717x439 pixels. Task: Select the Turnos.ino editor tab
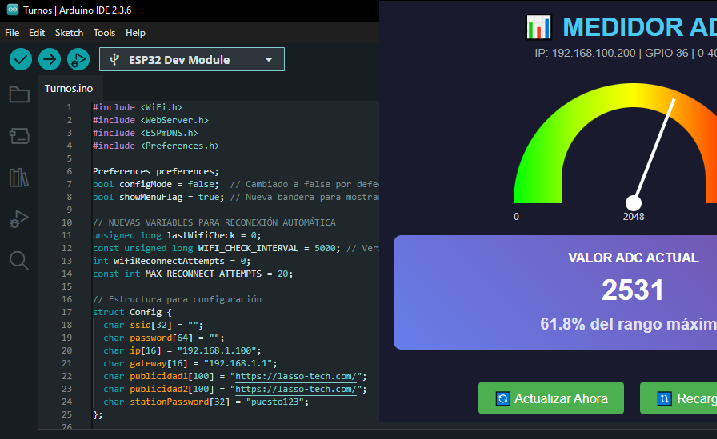[x=69, y=88]
